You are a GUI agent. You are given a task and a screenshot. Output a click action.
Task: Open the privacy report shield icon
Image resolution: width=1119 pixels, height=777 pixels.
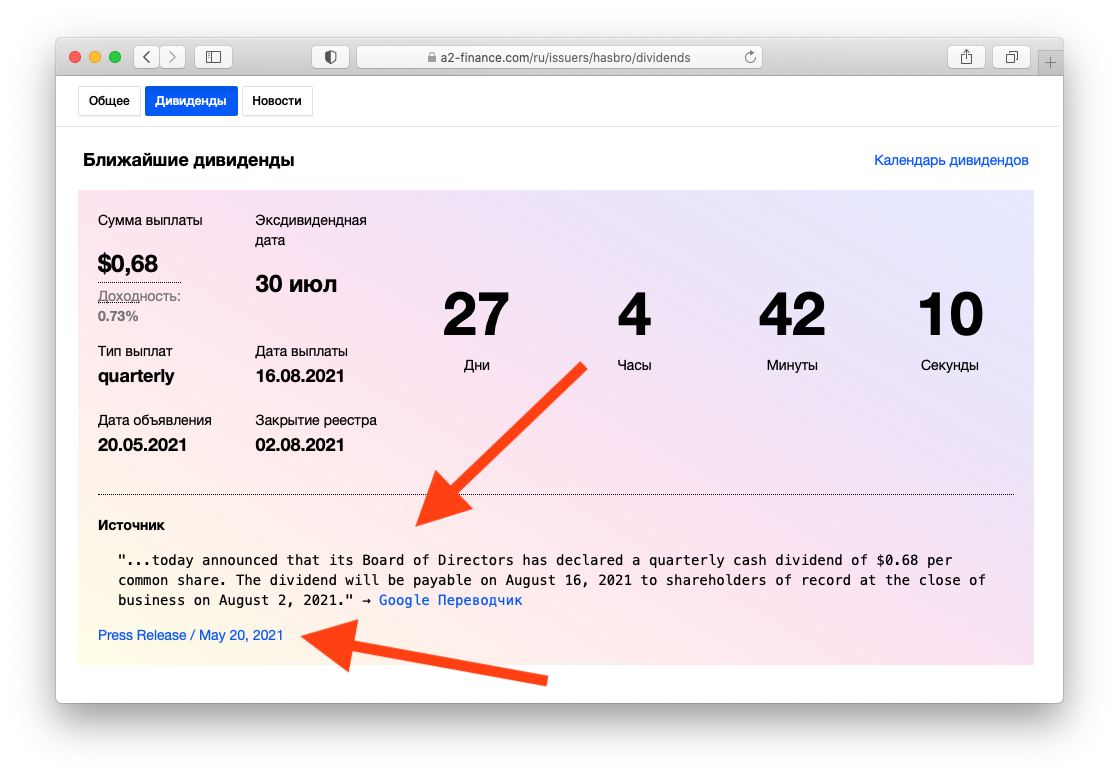pyautogui.click(x=330, y=57)
